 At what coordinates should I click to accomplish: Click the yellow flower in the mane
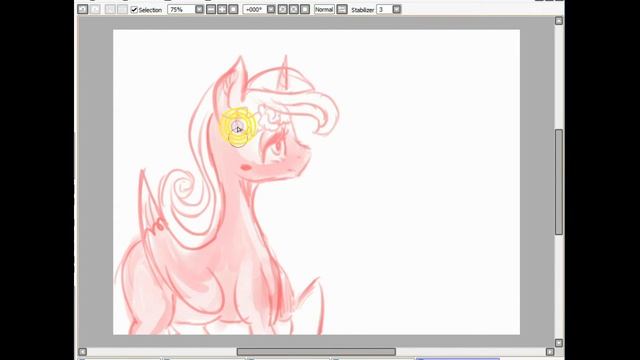tap(238, 127)
